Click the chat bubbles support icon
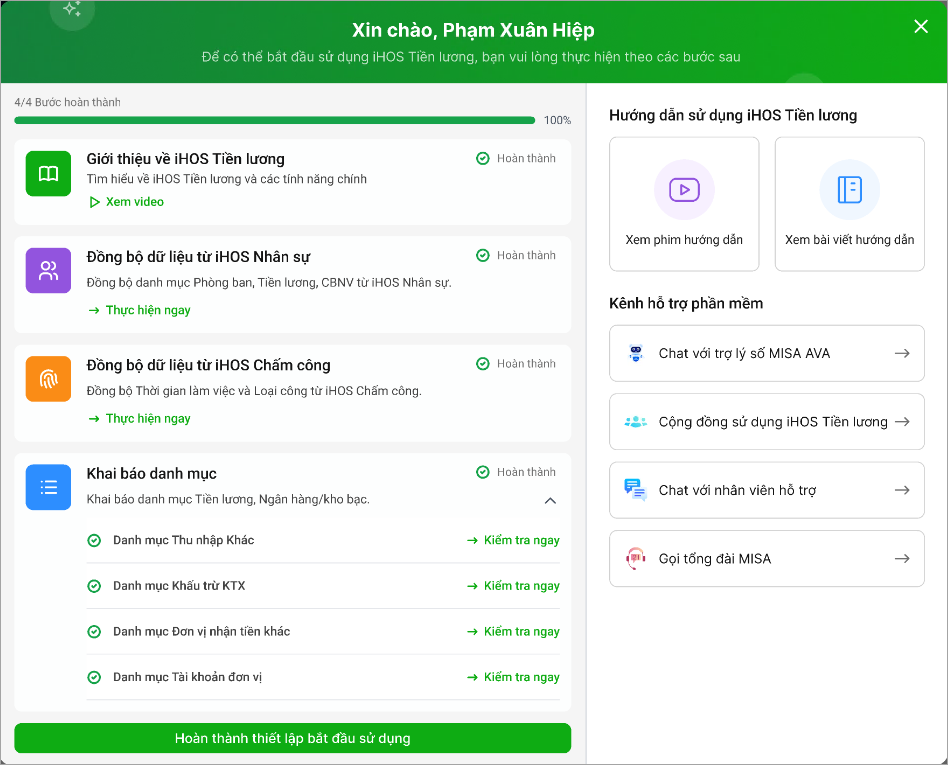 635,490
